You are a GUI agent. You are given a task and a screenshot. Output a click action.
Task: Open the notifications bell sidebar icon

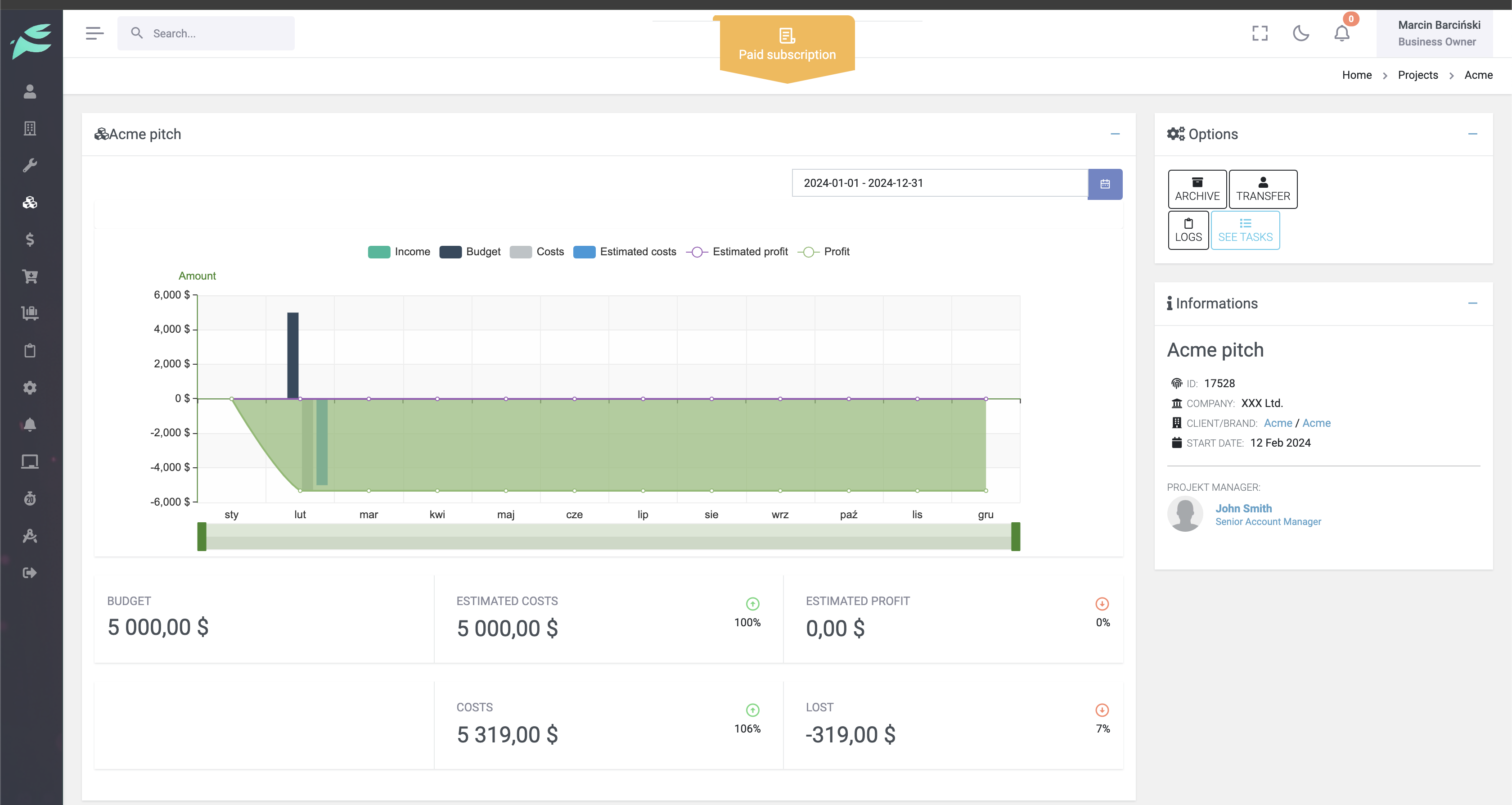click(x=30, y=425)
